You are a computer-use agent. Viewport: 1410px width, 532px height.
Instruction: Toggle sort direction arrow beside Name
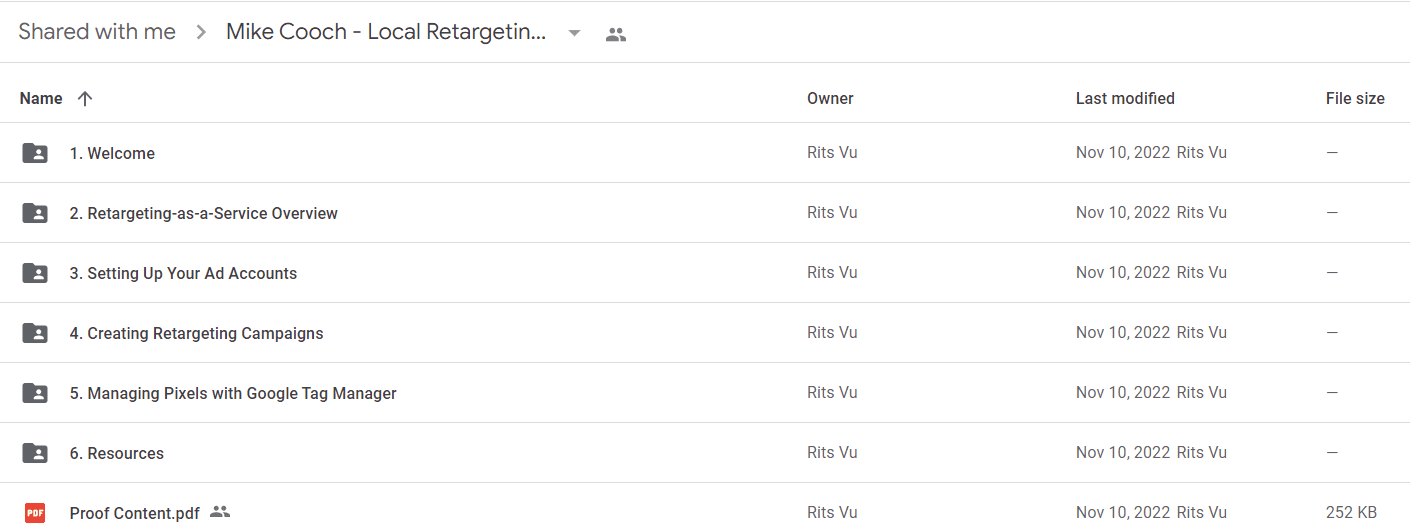pyautogui.click(x=85, y=98)
